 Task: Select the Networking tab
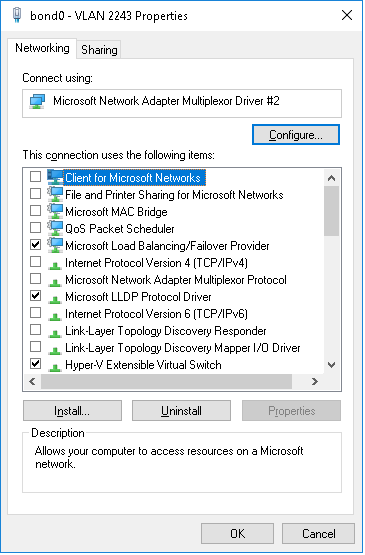click(x=42, y=48)
